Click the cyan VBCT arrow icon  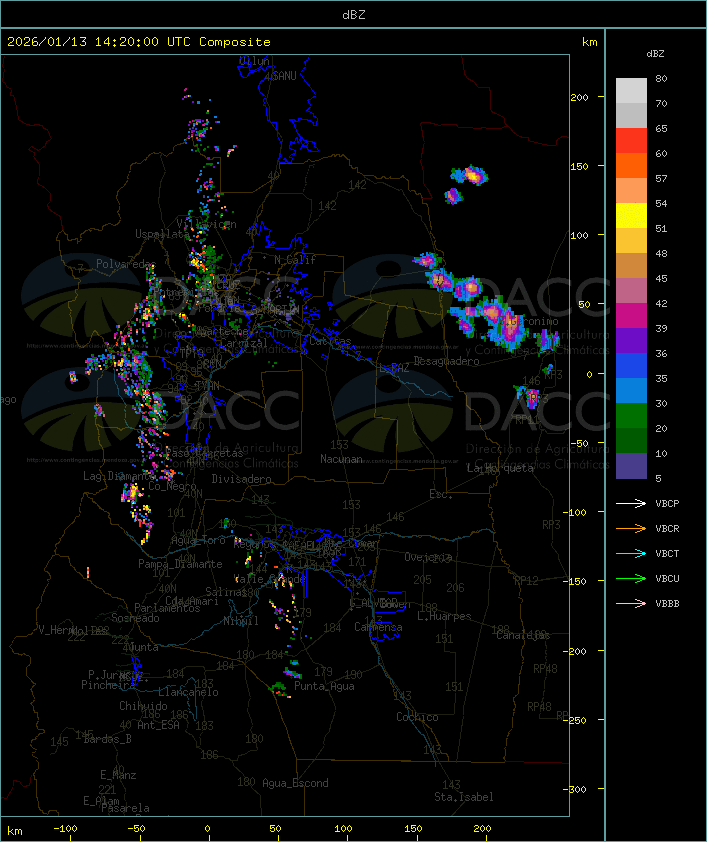pyautogui.click(x=631, y=554)
